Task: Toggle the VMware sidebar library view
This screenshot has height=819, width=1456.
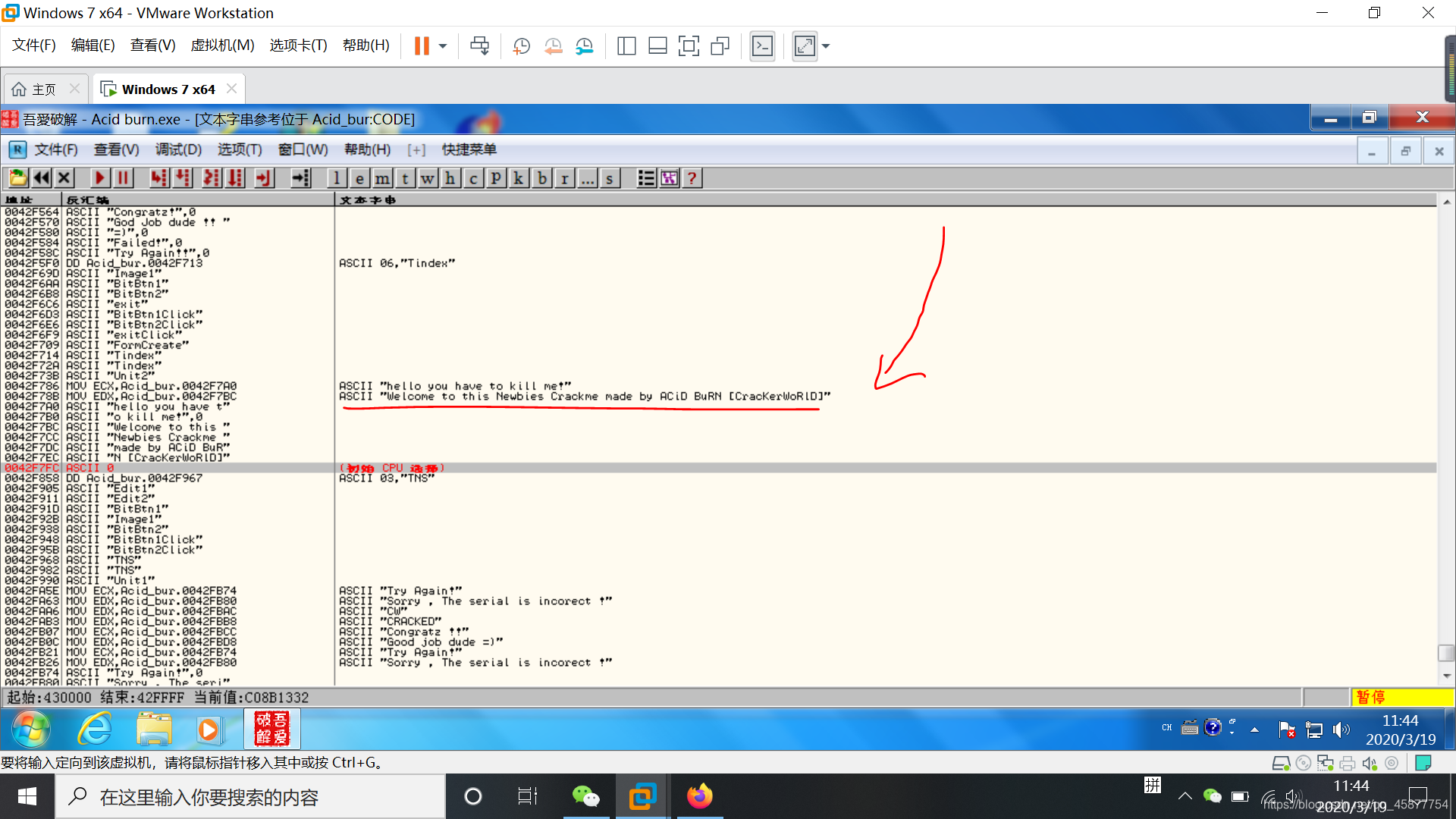Action: tap(626, 46)
